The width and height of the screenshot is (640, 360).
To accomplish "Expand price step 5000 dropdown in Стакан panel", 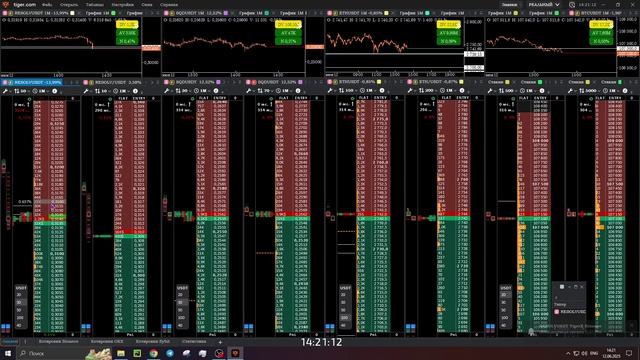I will coord(589,91).
